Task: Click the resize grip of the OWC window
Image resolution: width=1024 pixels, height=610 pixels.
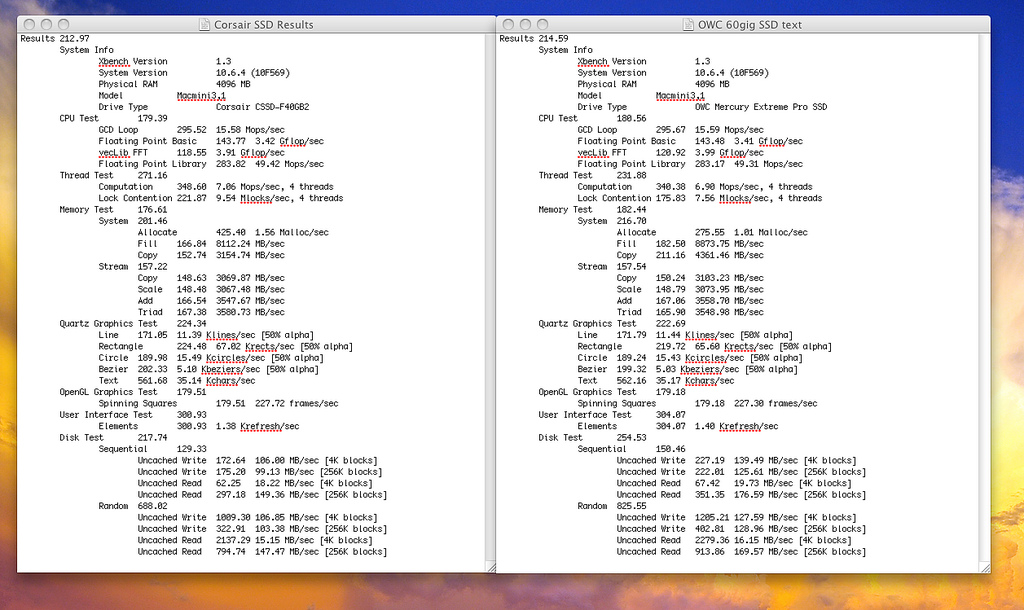Action: (985, 568)
